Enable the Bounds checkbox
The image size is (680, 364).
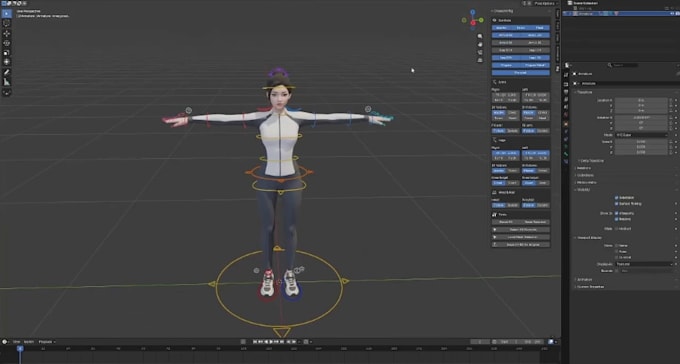tap(616, 271)
